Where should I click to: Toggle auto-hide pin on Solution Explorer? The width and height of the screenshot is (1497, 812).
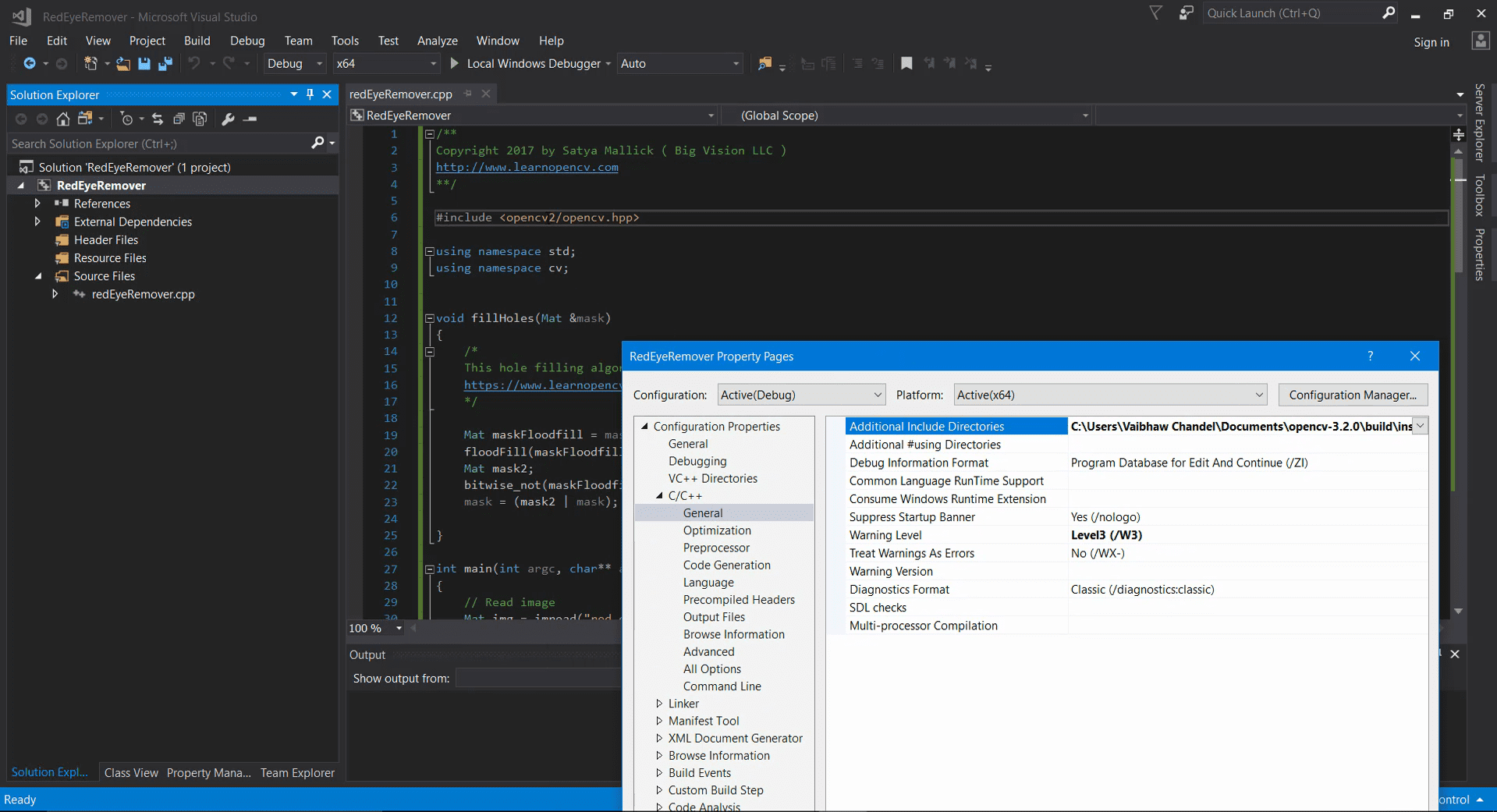[x=310, y=94]
